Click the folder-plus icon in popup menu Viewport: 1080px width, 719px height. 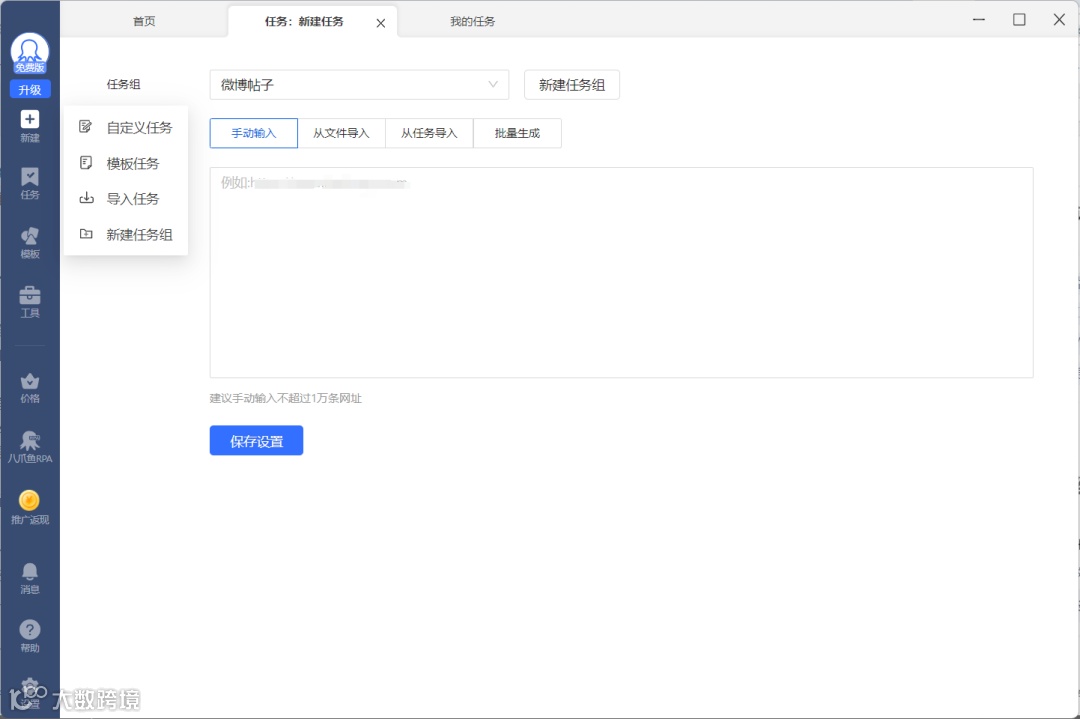tap(86, 234)
